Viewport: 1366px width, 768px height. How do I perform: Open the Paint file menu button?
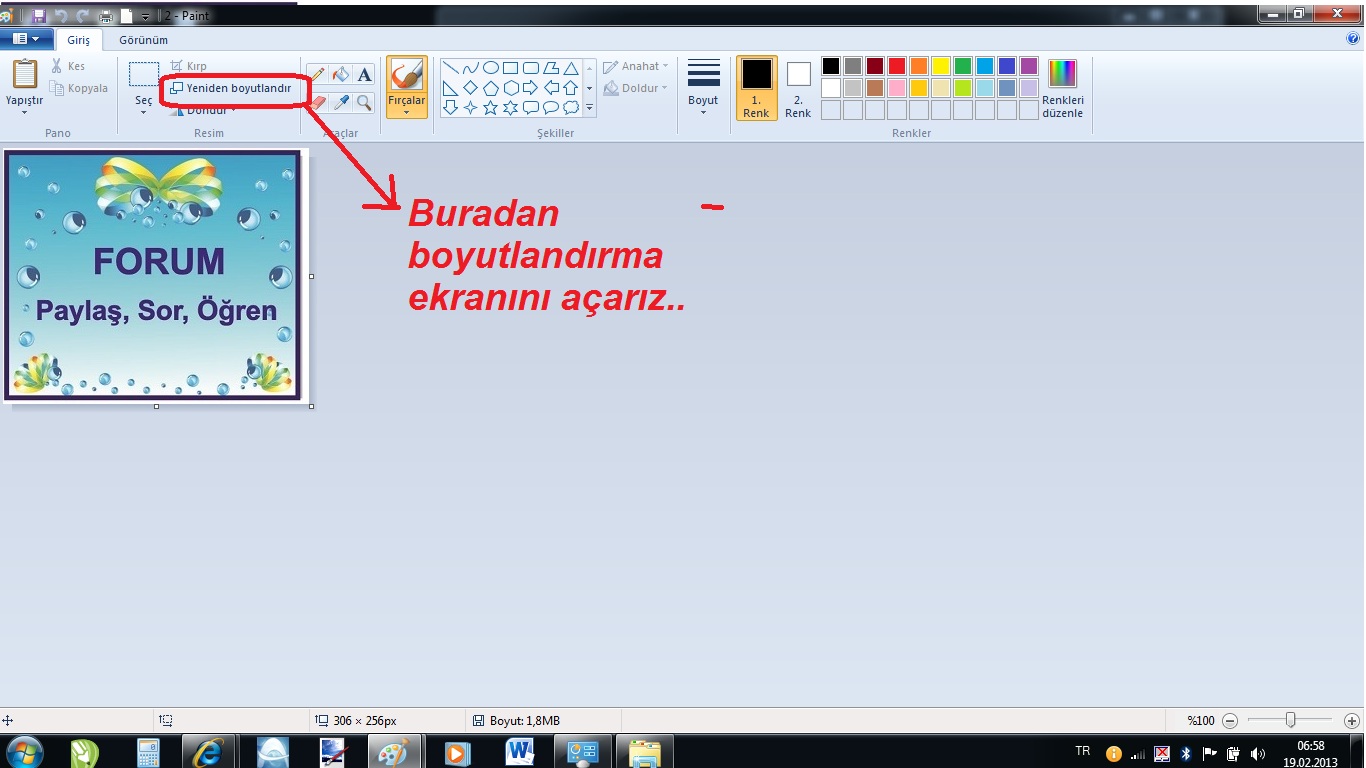26,39
